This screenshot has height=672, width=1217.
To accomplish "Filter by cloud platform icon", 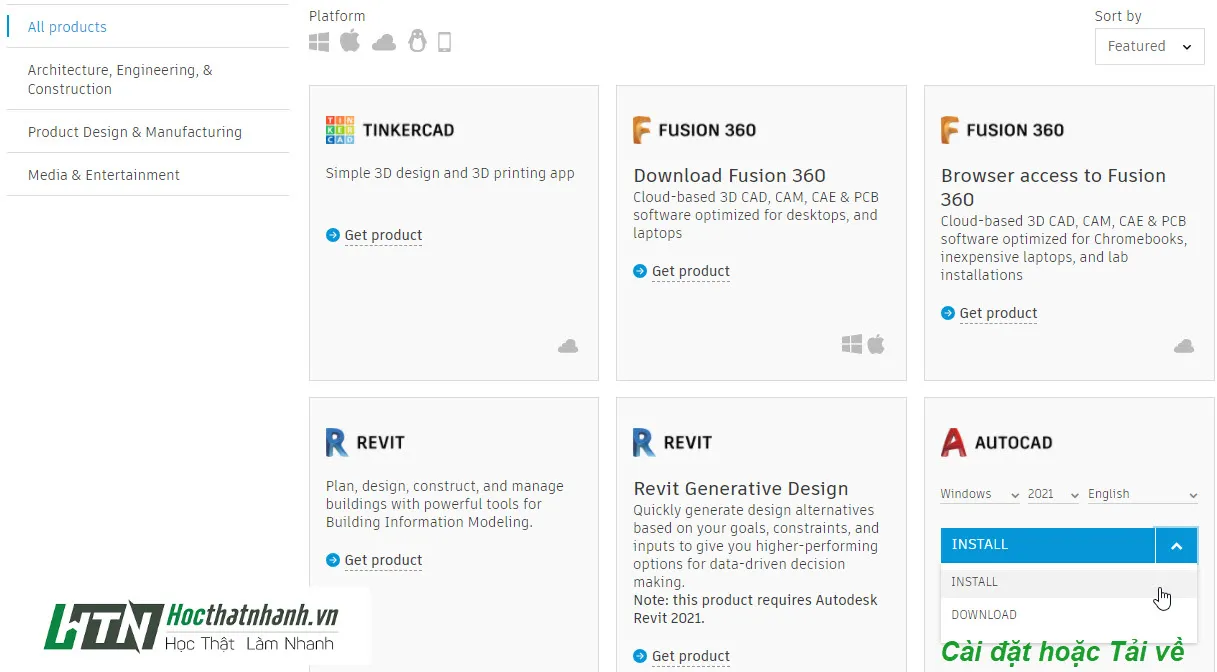I will pyautogui.click(x=384, y=42).
